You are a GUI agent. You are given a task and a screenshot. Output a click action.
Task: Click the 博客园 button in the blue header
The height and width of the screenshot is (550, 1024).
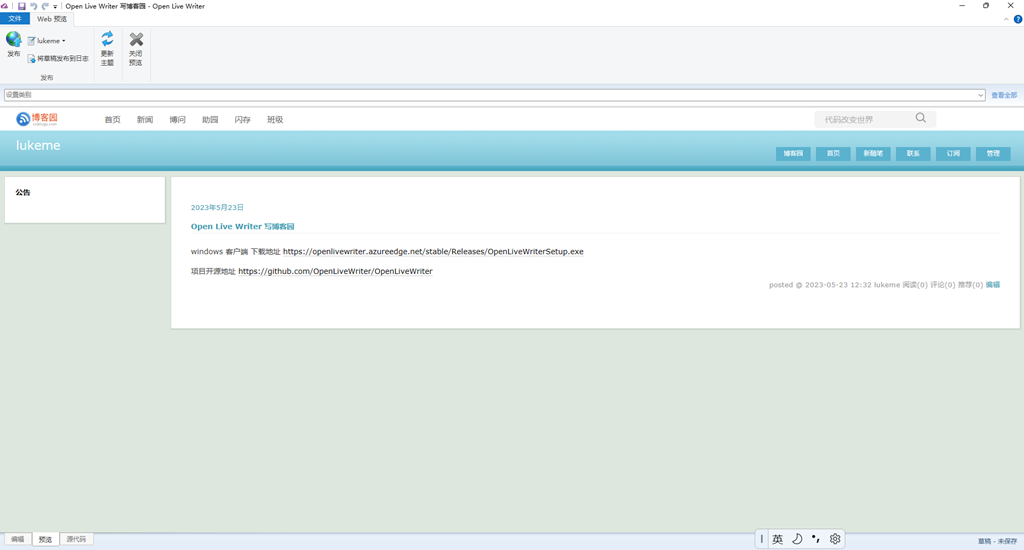[x=793, y=154]
